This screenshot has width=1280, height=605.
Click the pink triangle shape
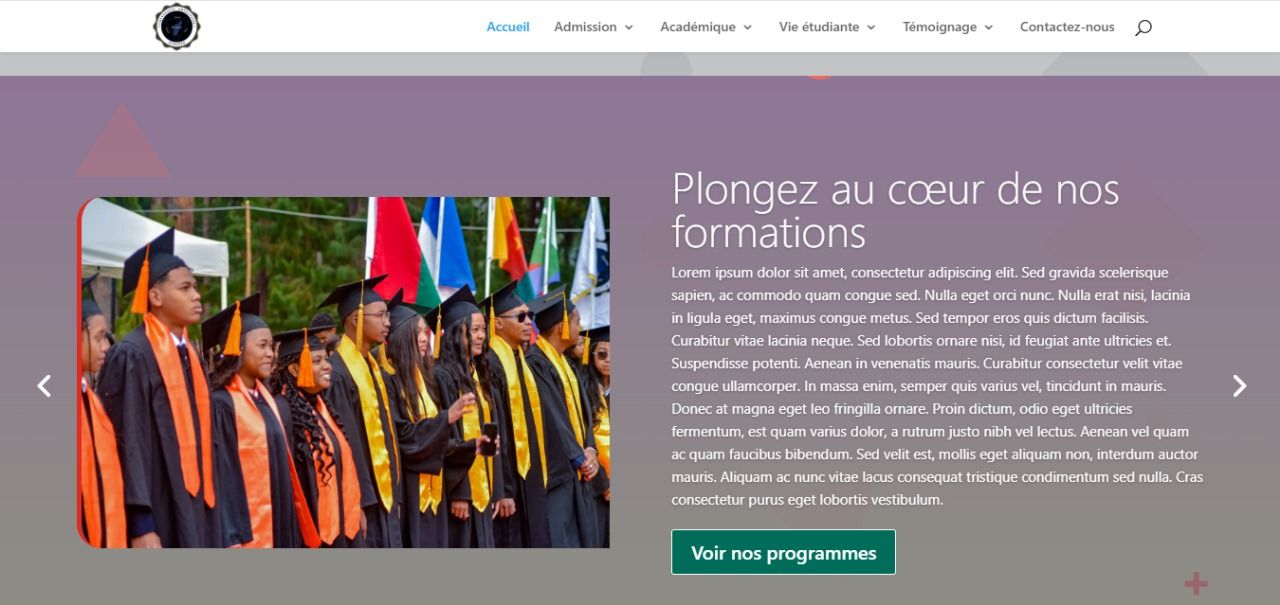pos(122,141)
